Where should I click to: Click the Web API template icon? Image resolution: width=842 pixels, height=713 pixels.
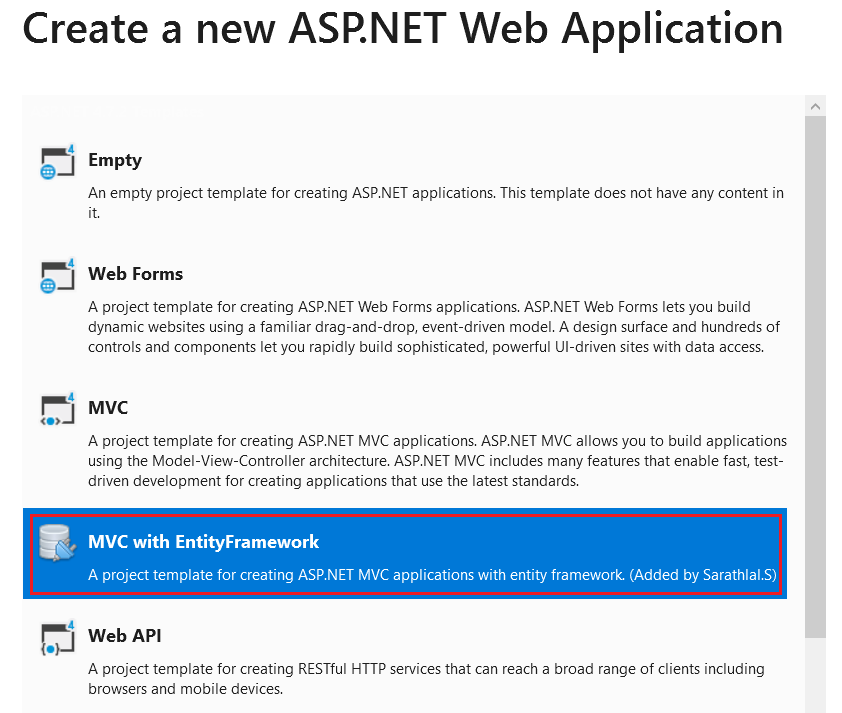click(x=57, y=634)
